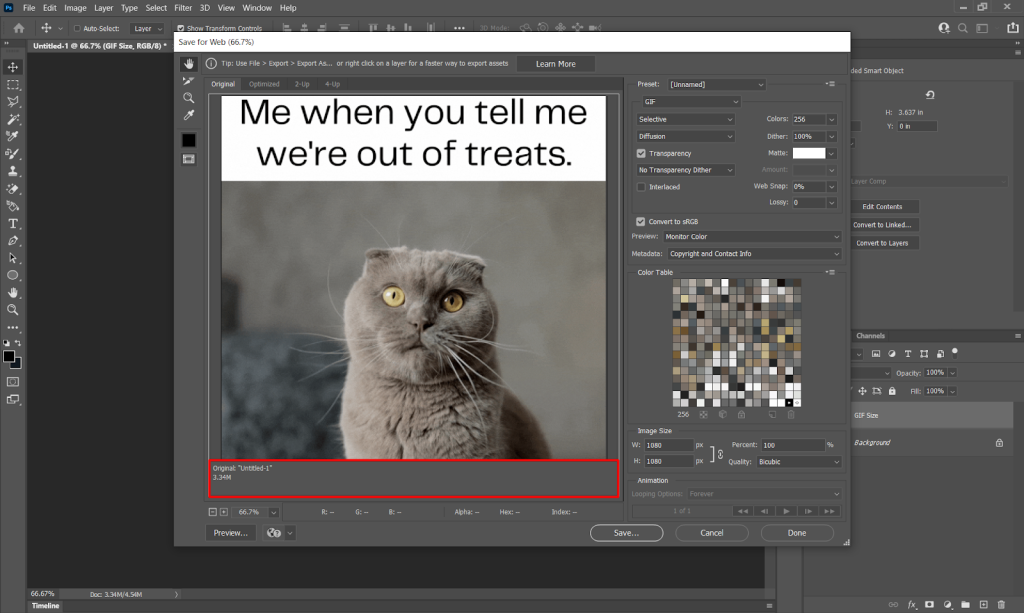The height and width of the screenshot is (613, 1024).
Task: Open the Colors 256 dropdown
Action: pyautogui.click(x=831, y=119)
